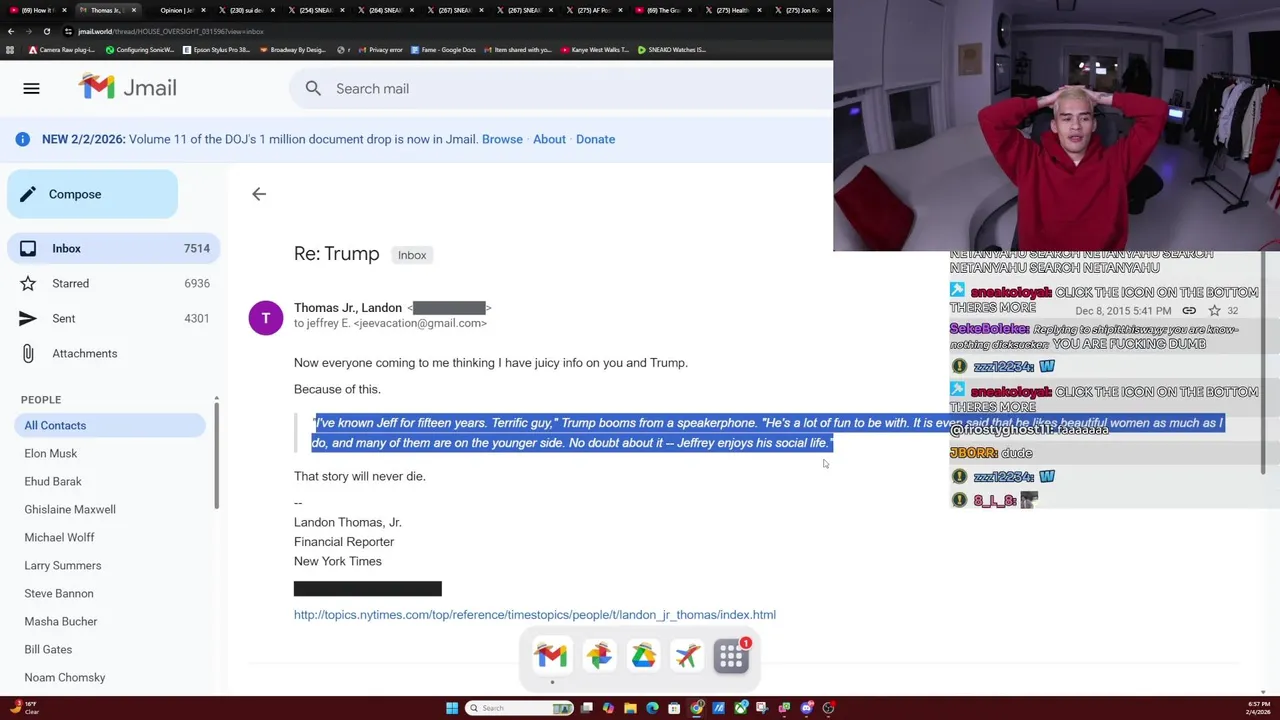Open Microsoft Store from taskbar

674,708
